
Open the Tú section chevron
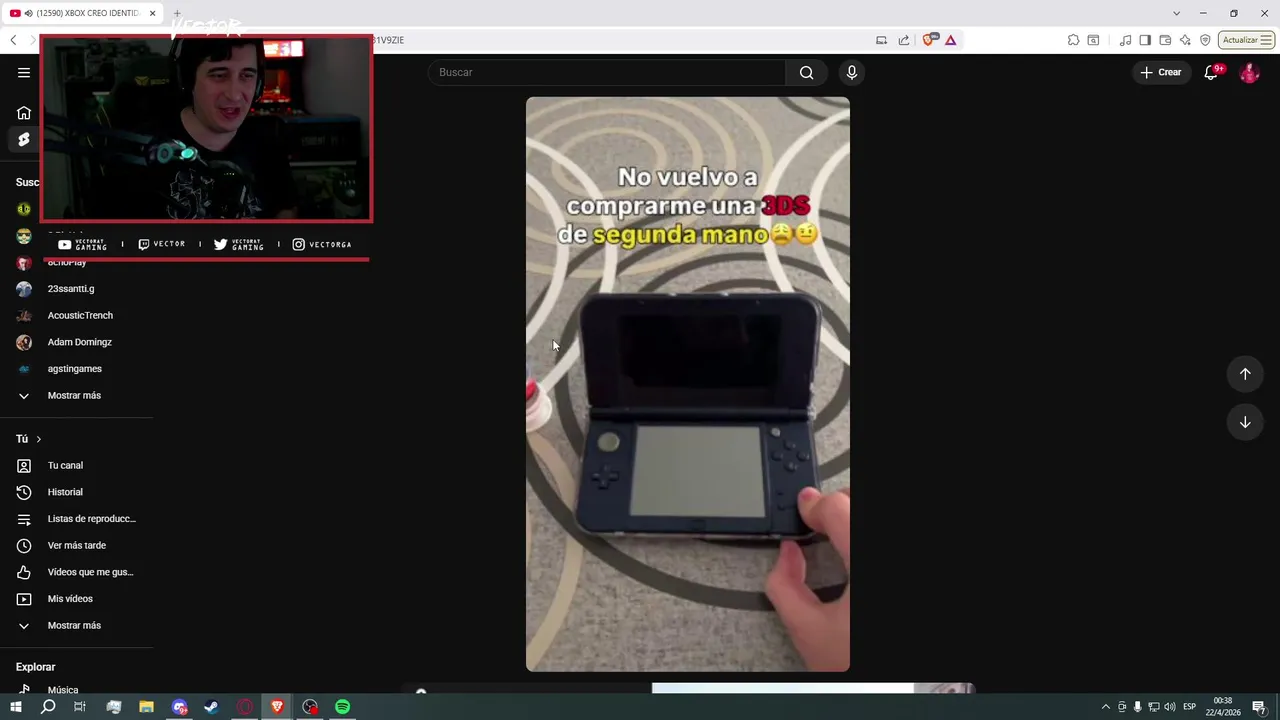click(39, 439)
